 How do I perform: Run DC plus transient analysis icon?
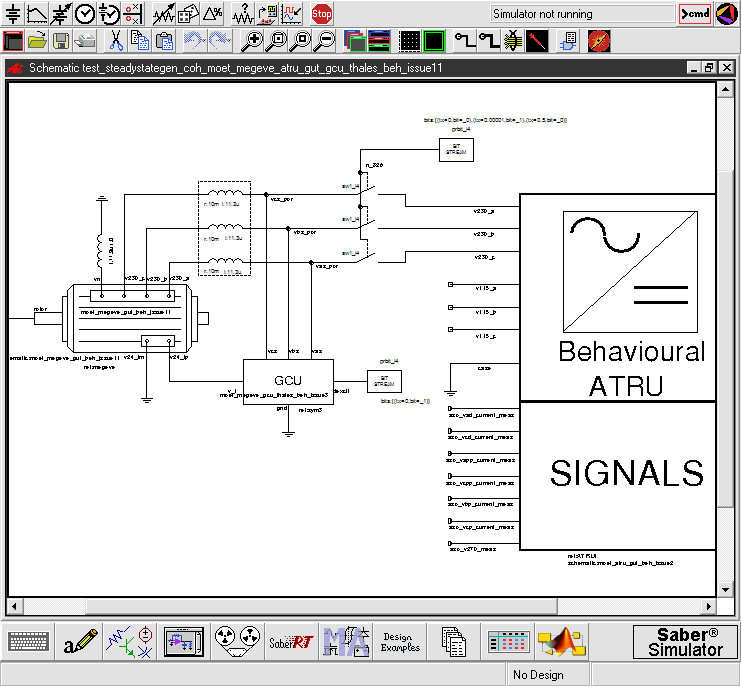coord(109,14)
